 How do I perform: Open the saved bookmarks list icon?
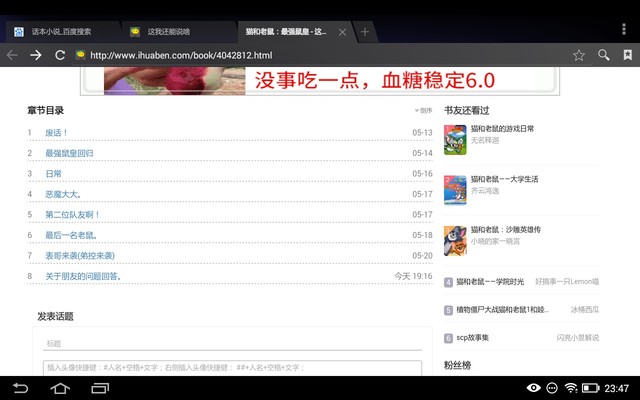[627, 55]
